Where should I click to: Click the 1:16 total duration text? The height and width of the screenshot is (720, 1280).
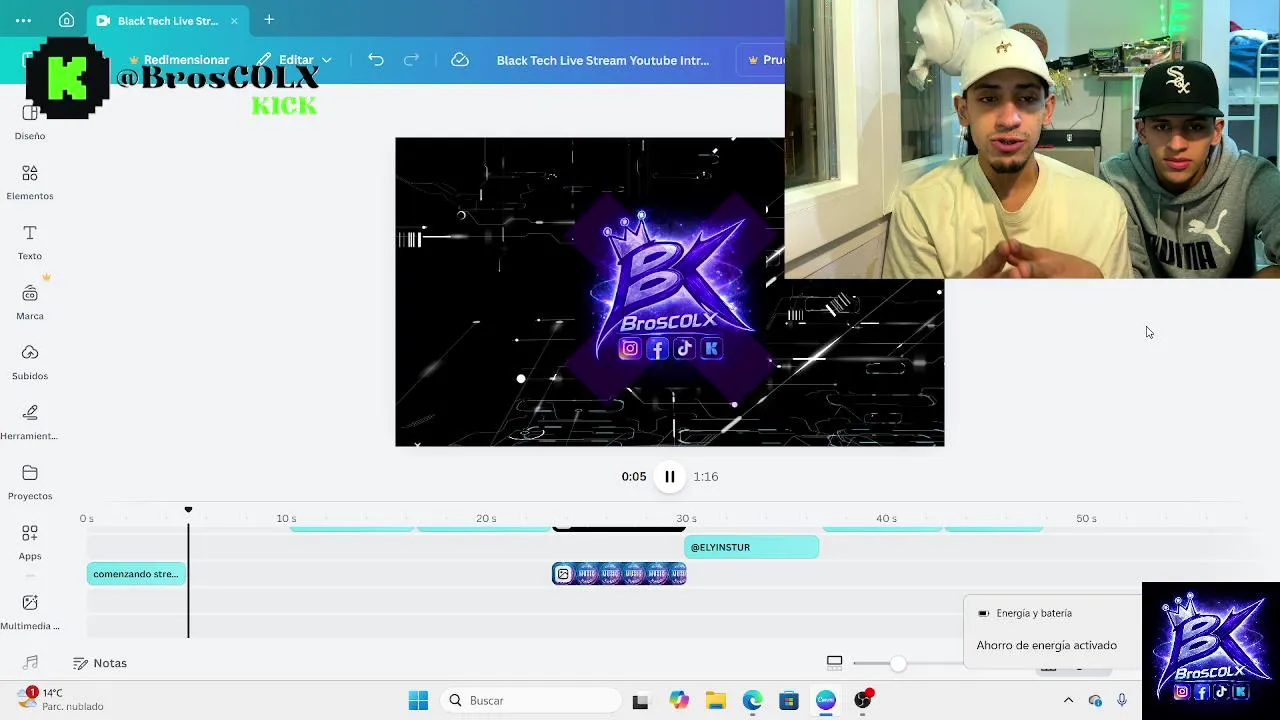[706, 477]
